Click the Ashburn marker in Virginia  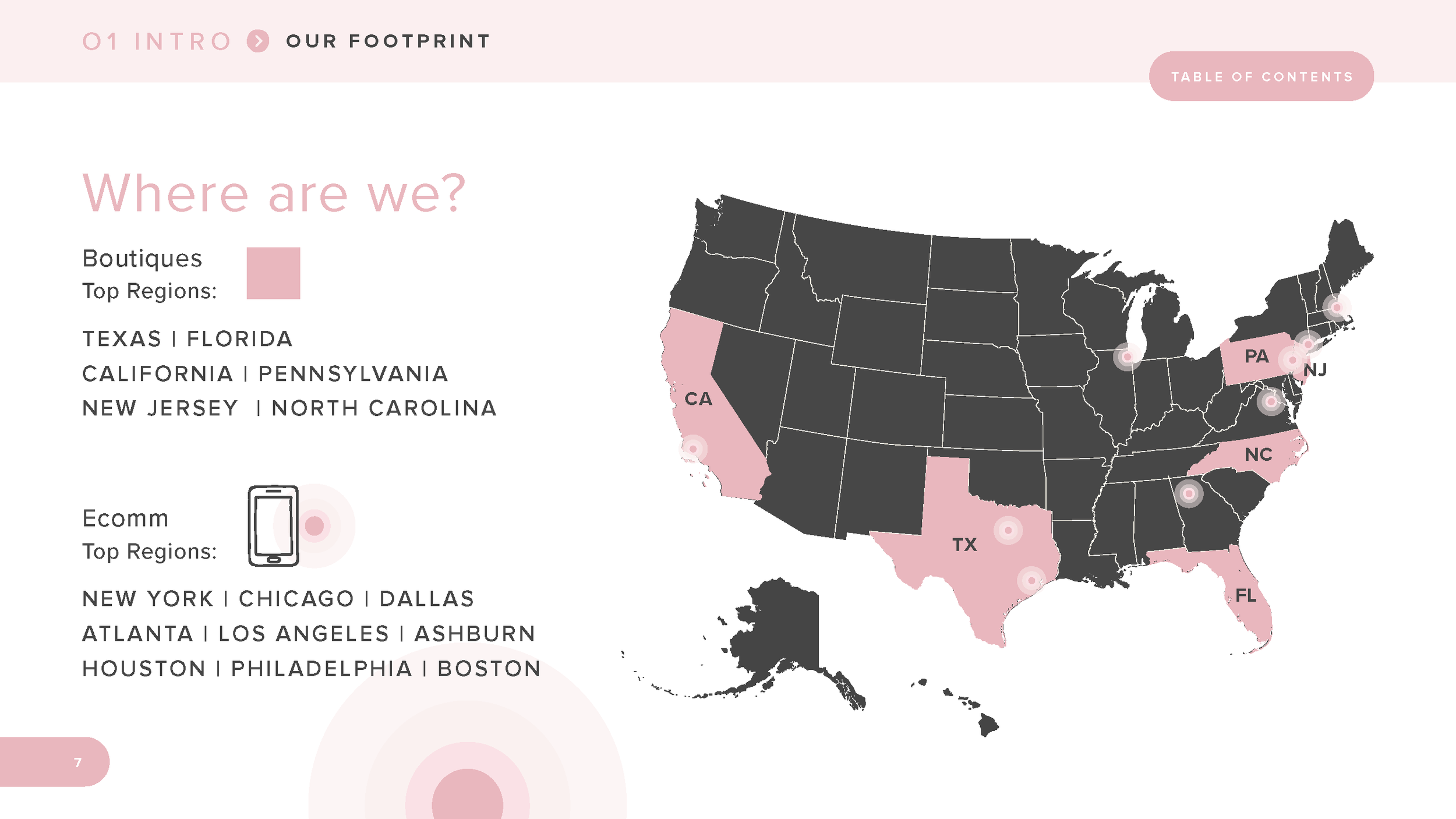click(x=1271, y=401)
